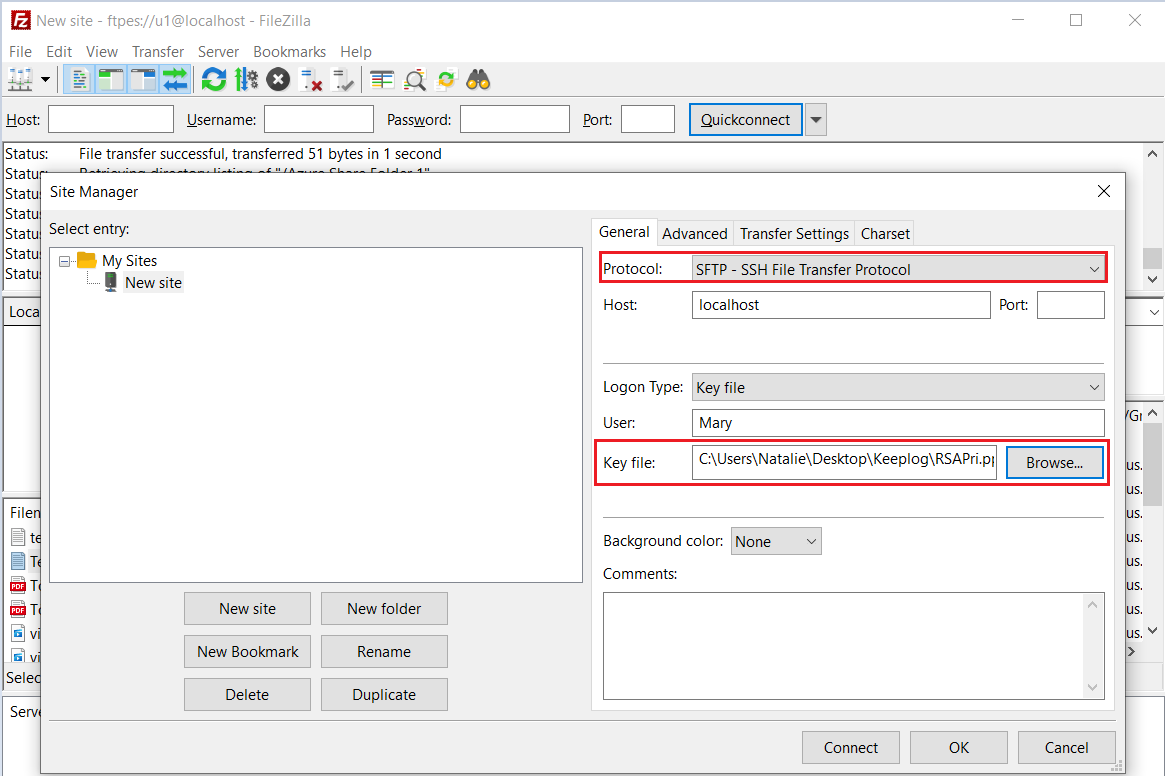
Task: Search for files with binoculars icon
Action: [x=478, y=80]
